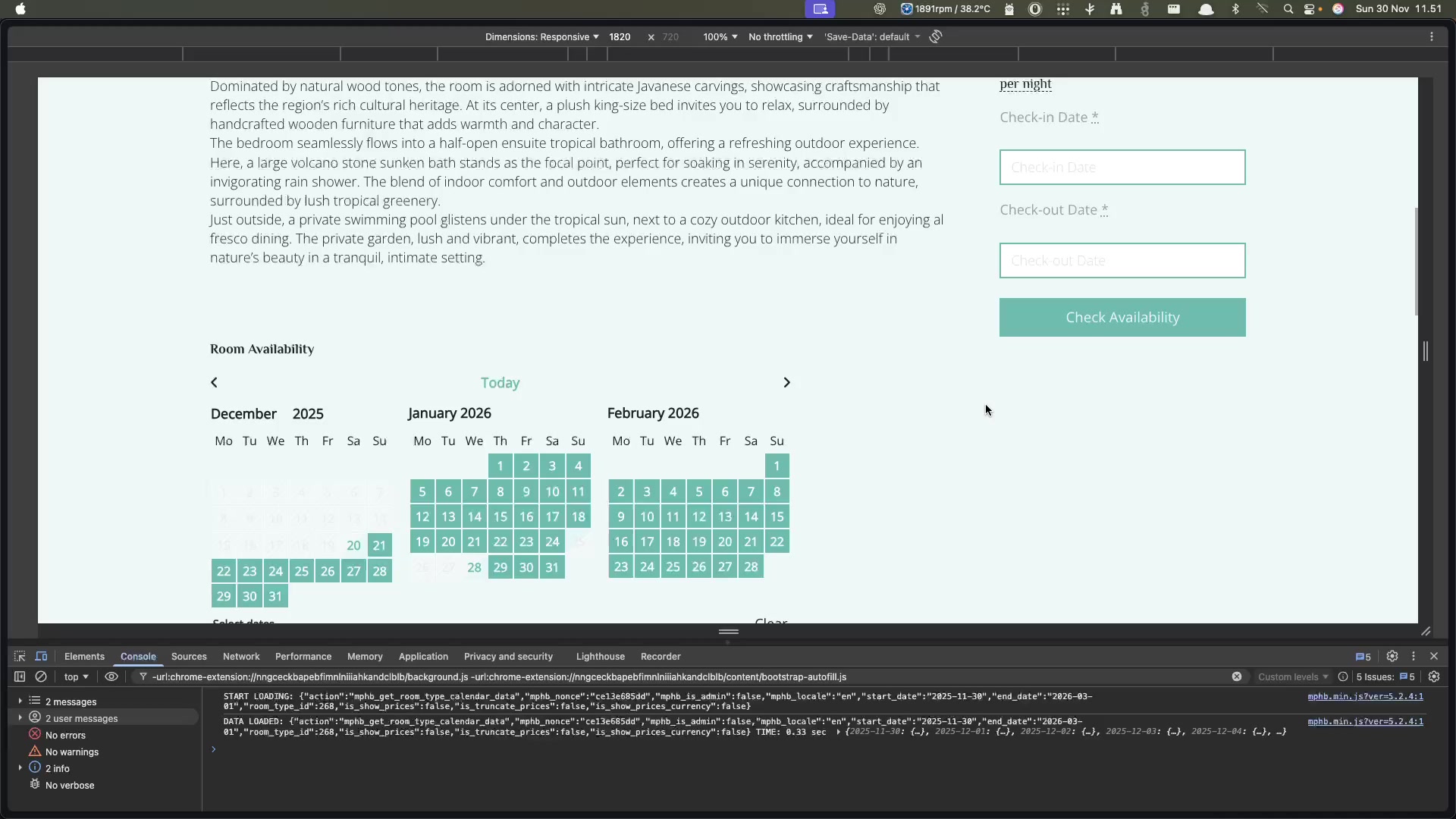1456x819 pixels.
Task: Click the live expression eye icon
Action: (x=111, y=677)
